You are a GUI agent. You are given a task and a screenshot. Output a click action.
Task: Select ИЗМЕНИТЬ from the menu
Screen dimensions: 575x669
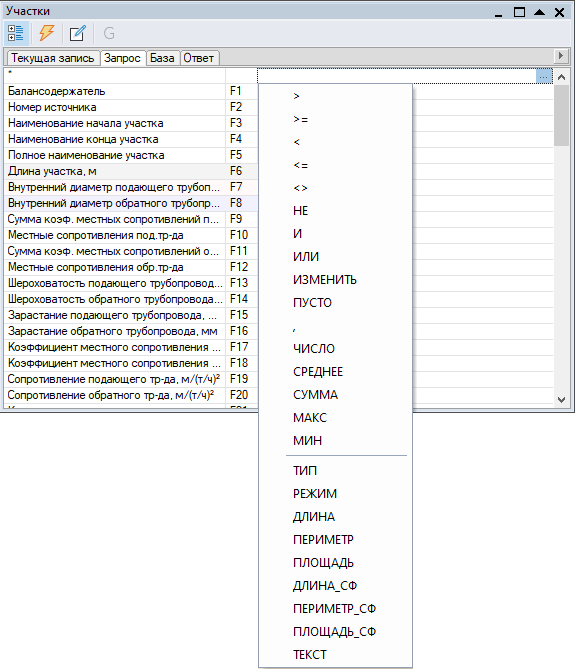coord(335,280)
